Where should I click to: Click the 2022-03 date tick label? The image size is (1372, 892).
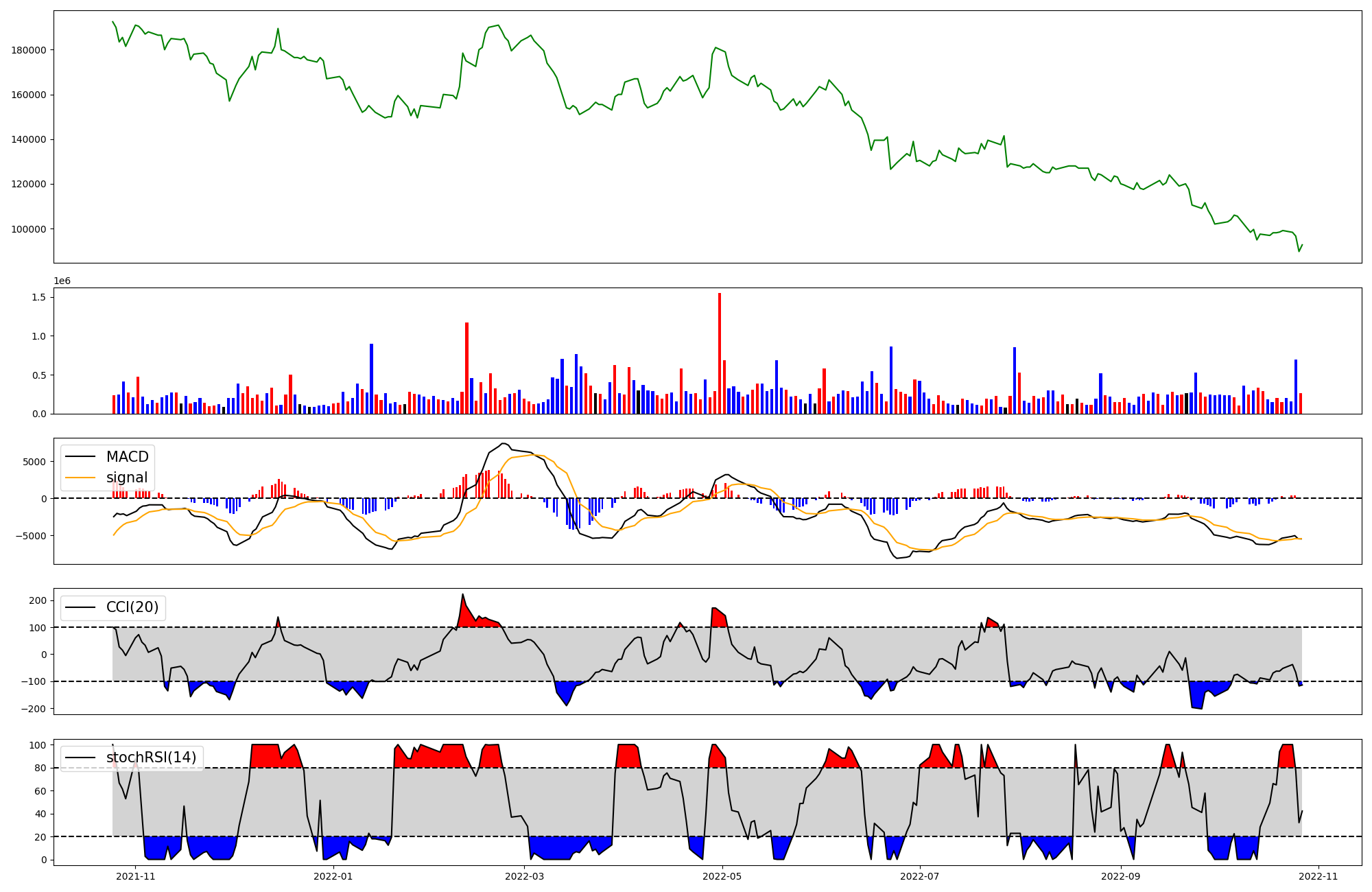pos(525,876)
